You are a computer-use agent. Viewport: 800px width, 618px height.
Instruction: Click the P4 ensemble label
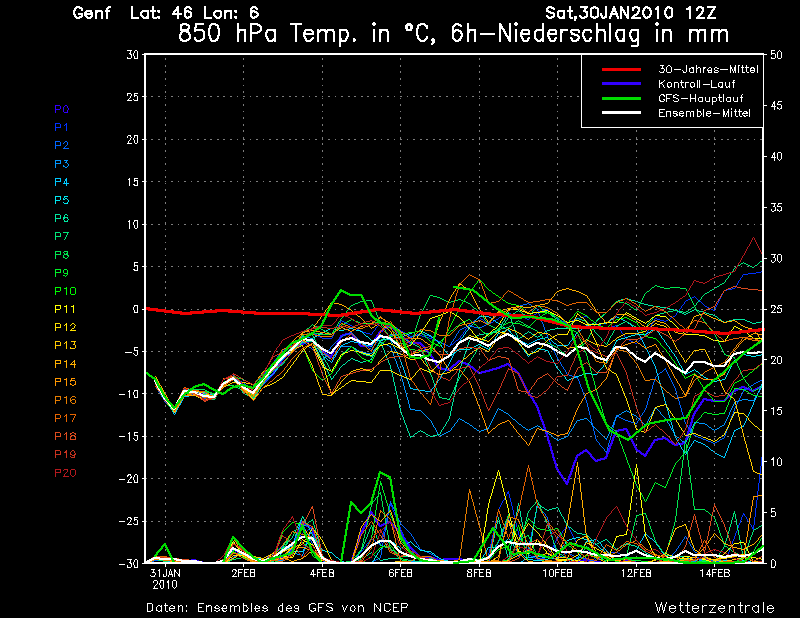(x=62, y=182)
